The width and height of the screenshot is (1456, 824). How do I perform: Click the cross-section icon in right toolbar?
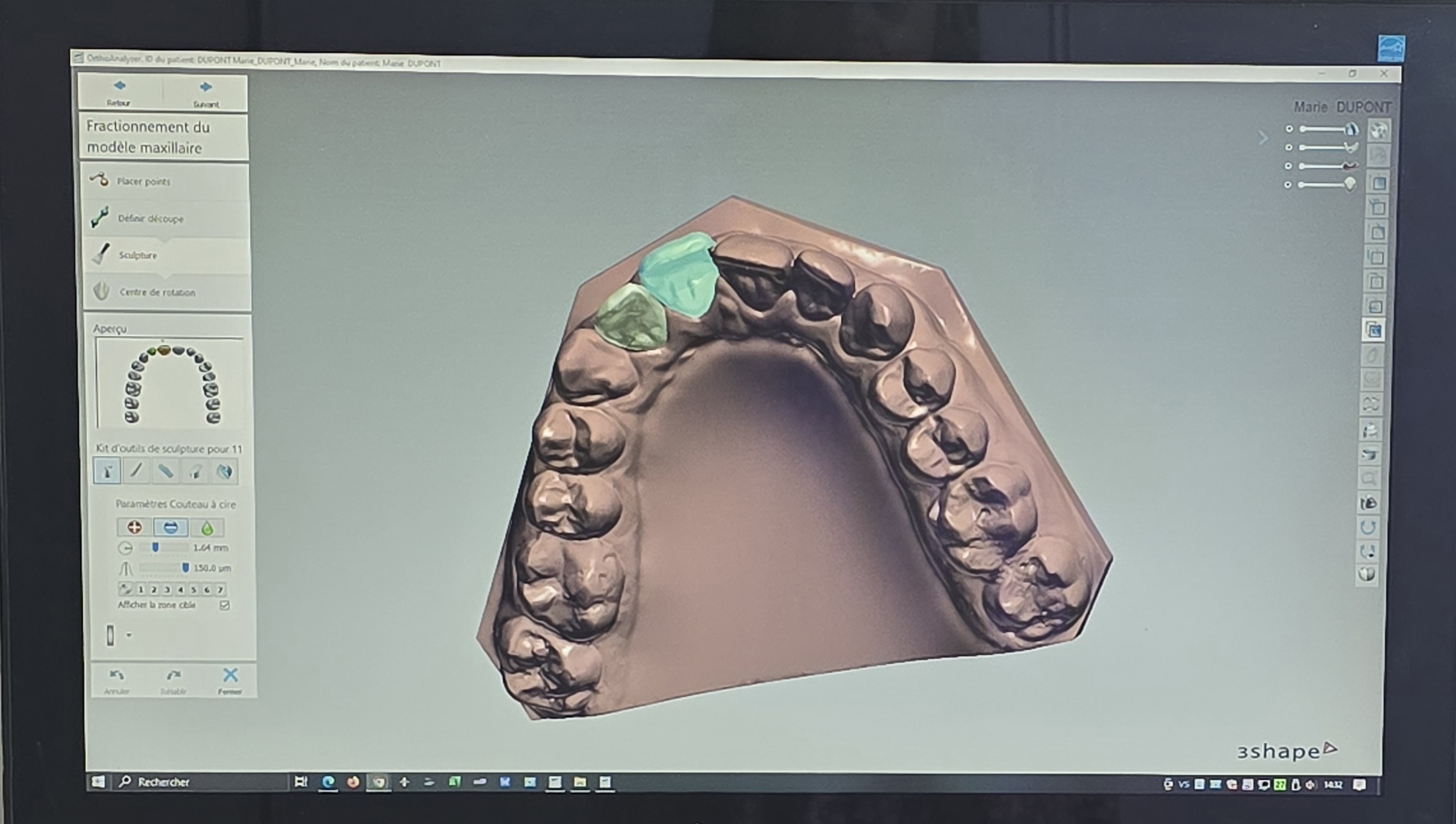[x=1370, y=455]
